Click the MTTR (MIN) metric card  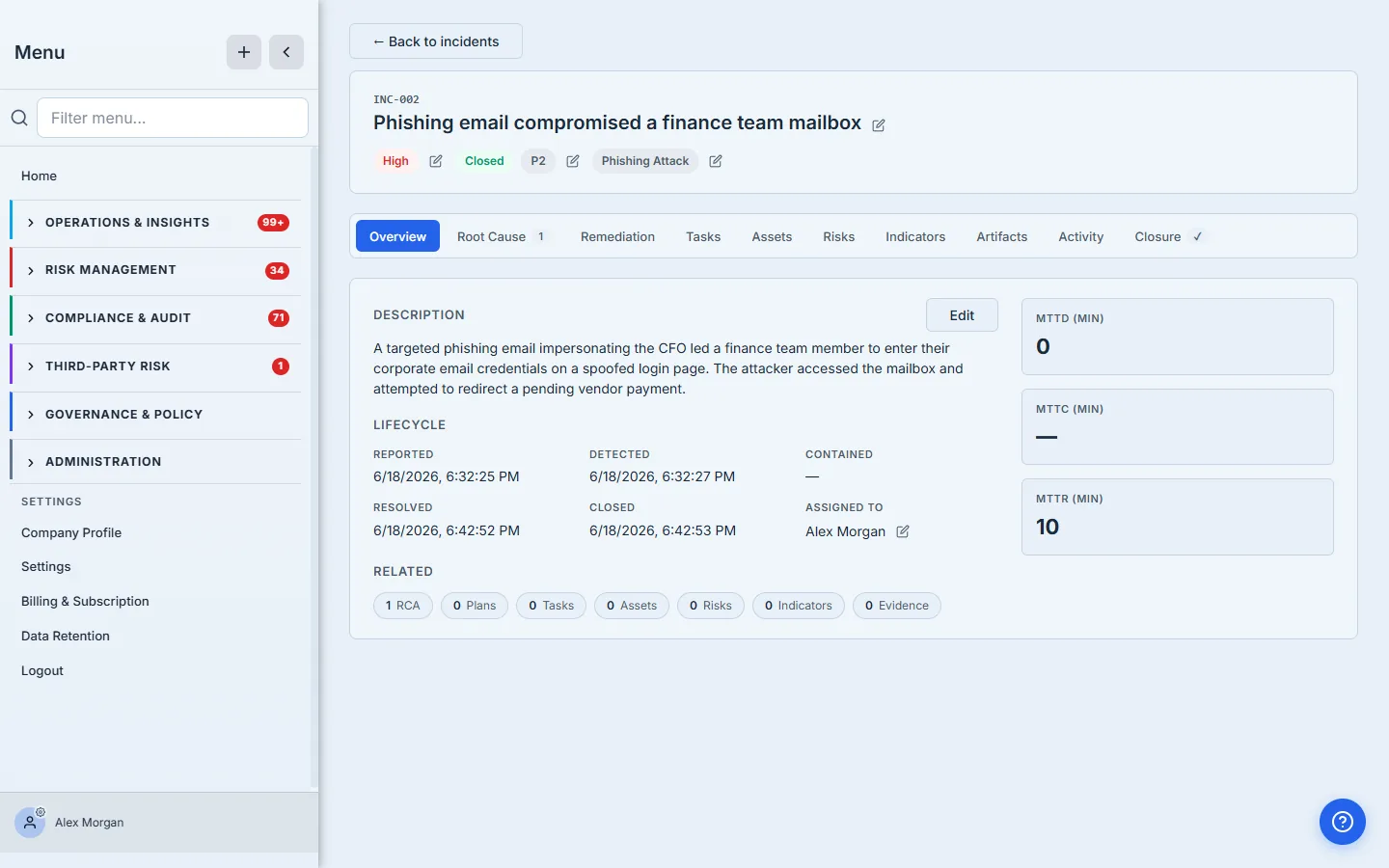click(x=1178, y=517)
